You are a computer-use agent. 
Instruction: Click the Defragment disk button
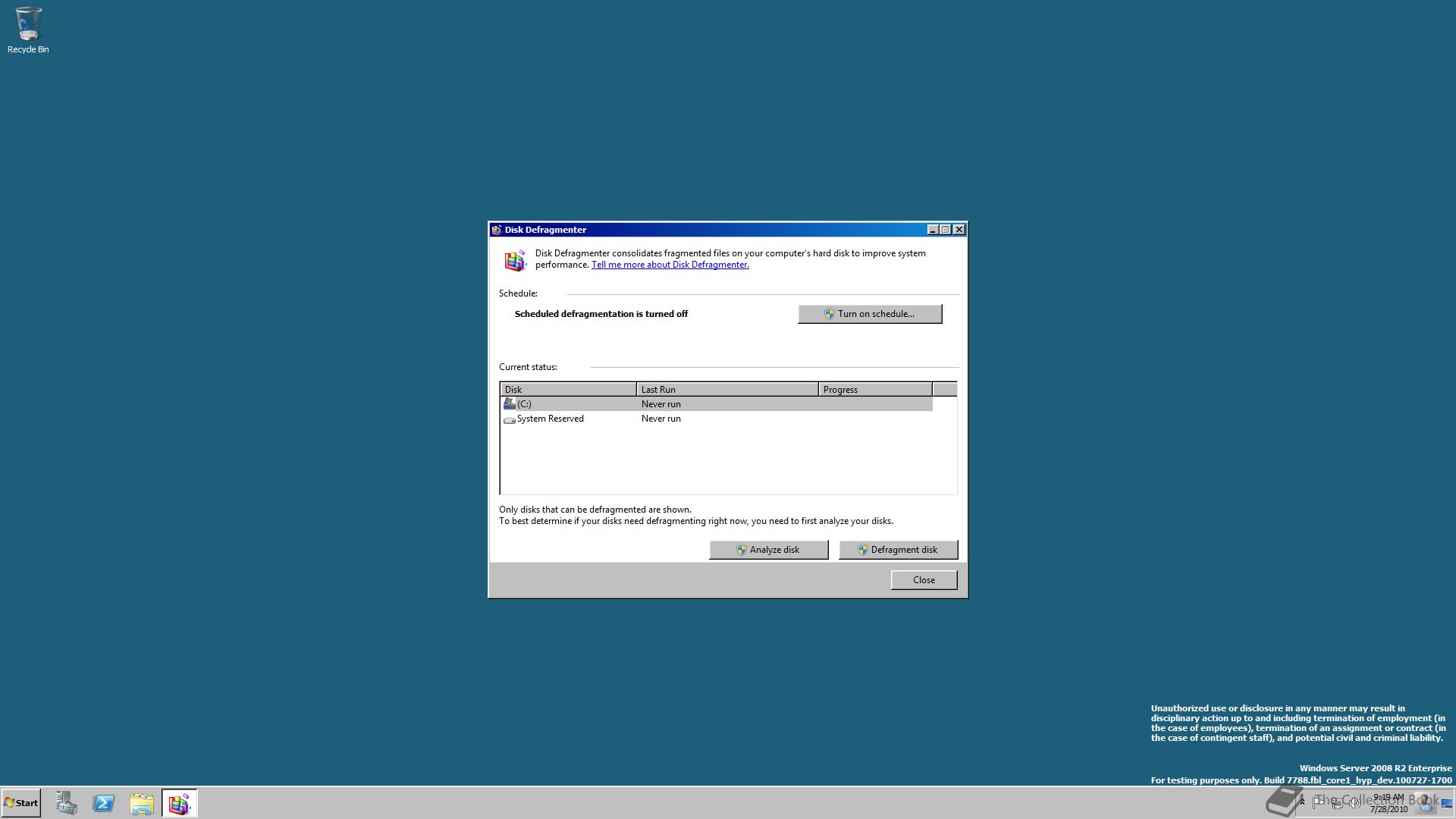[898, 550]
